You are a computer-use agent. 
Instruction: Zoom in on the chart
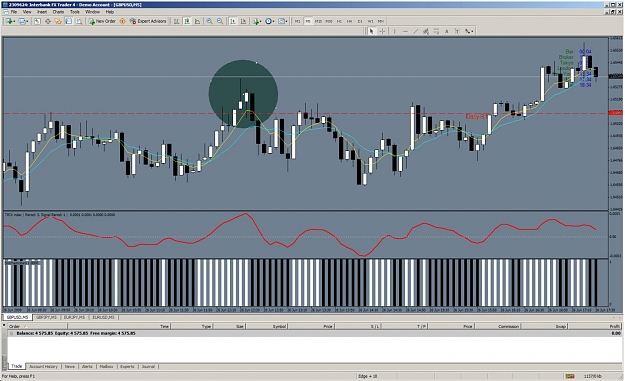(209, 21)
